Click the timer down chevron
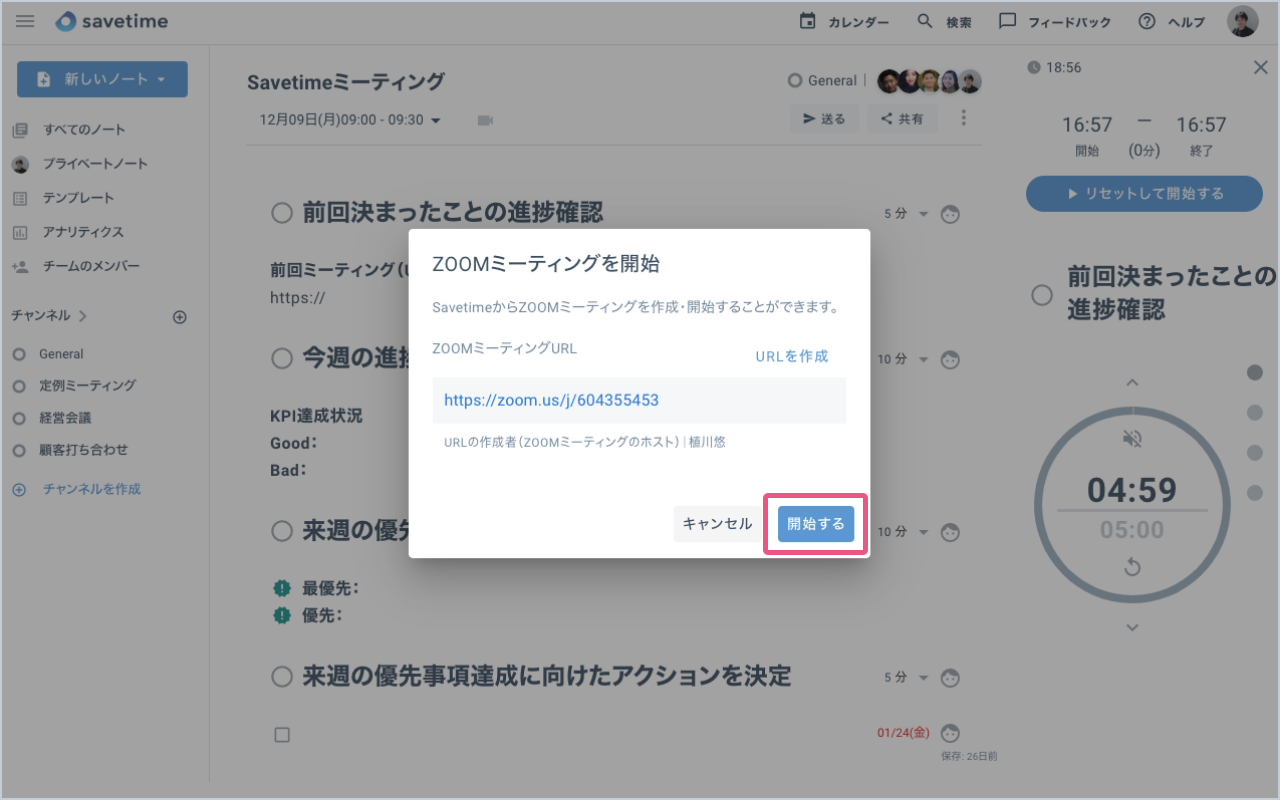 [1132, 627]
